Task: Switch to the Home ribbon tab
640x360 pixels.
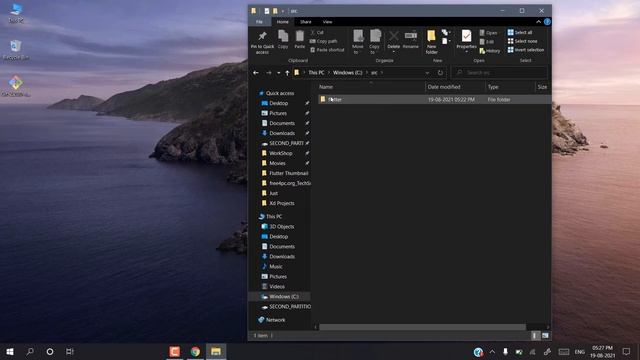Action: point(282,22)
